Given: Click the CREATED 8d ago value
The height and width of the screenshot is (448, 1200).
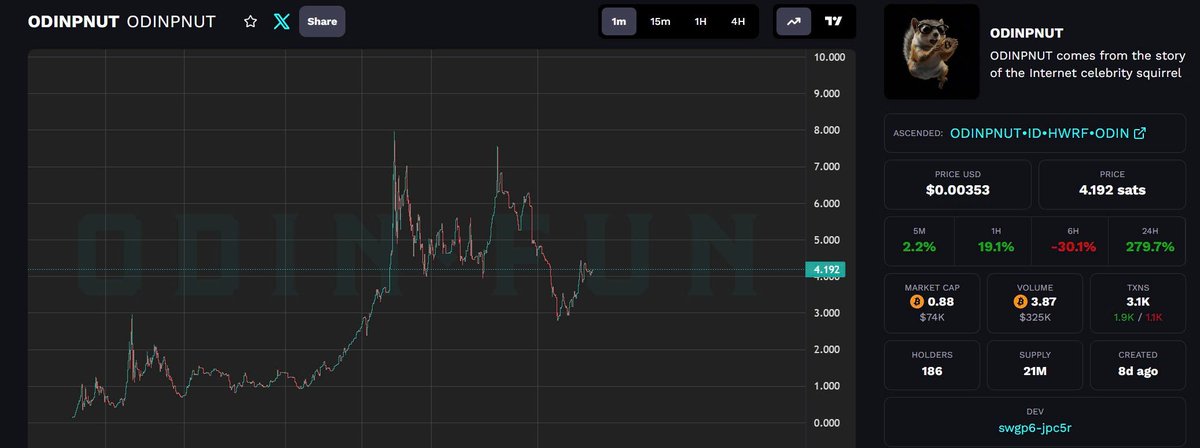Looking at the screenshot, I should click(1138, 371).
